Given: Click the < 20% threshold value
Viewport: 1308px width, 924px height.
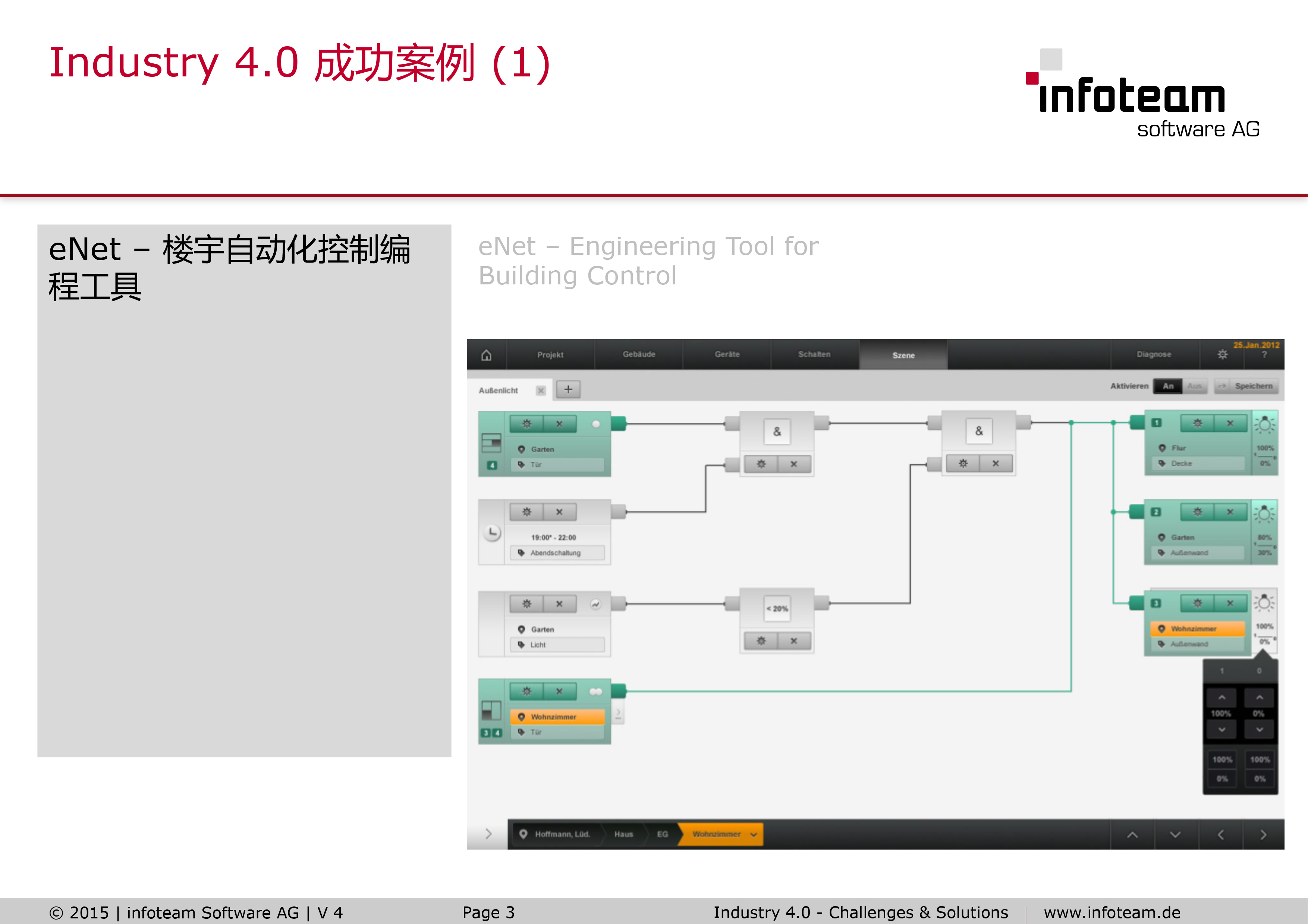Looking at the screenshot, I should pos(777,609).
